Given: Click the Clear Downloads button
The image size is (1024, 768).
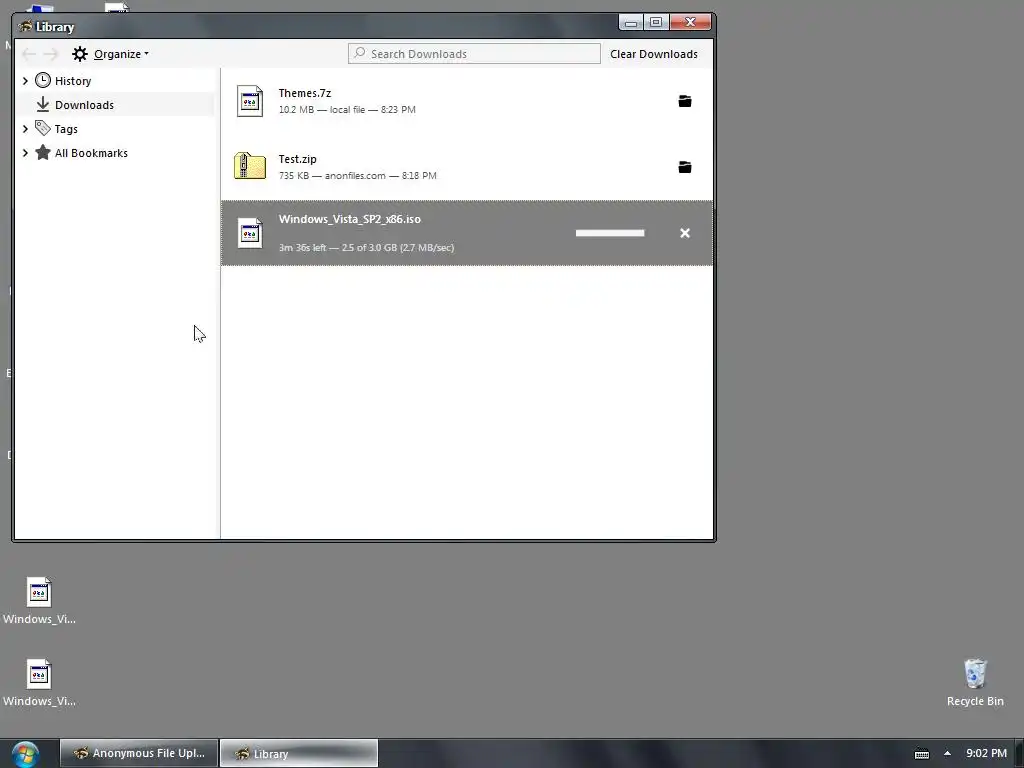Looking at the screenshot, I should coord(654,54).
